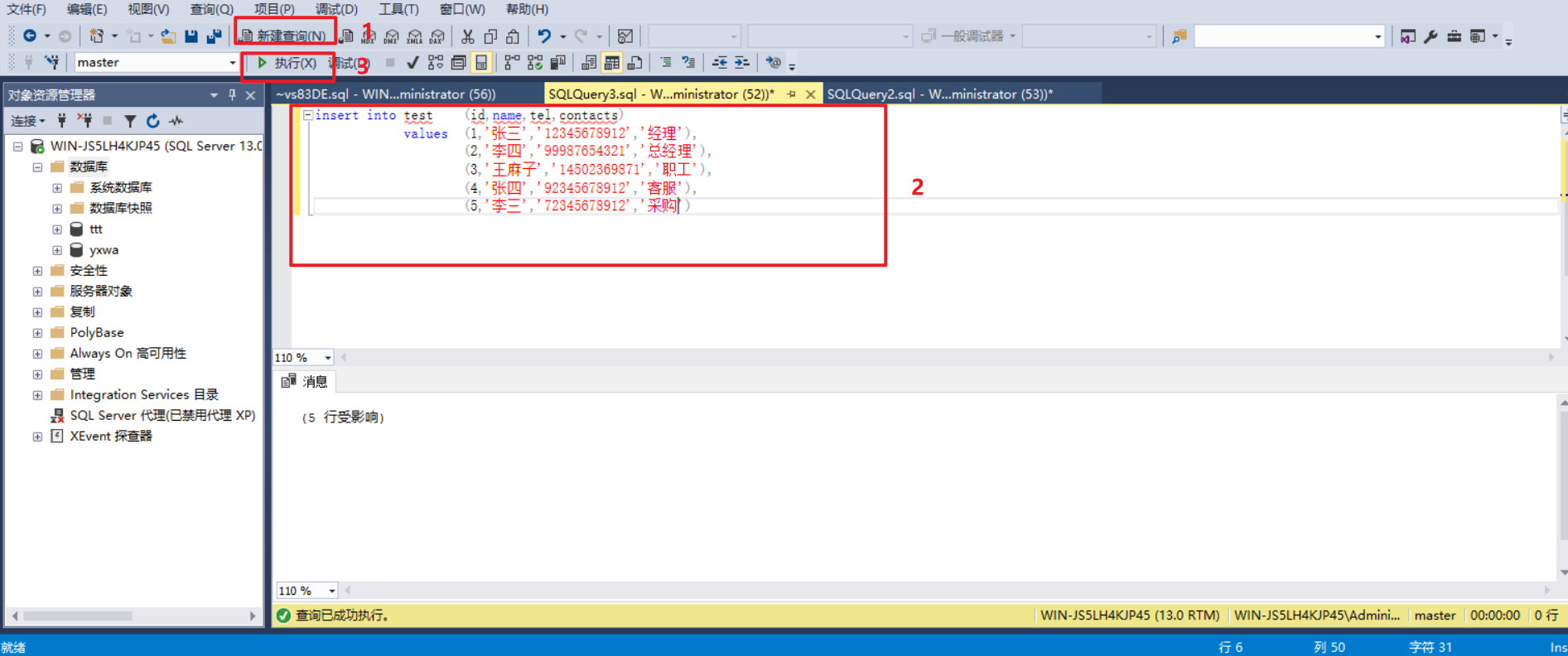Click the Paste icon in the toolbar
Screen dimensions: 1568x656
click(513, 36)
